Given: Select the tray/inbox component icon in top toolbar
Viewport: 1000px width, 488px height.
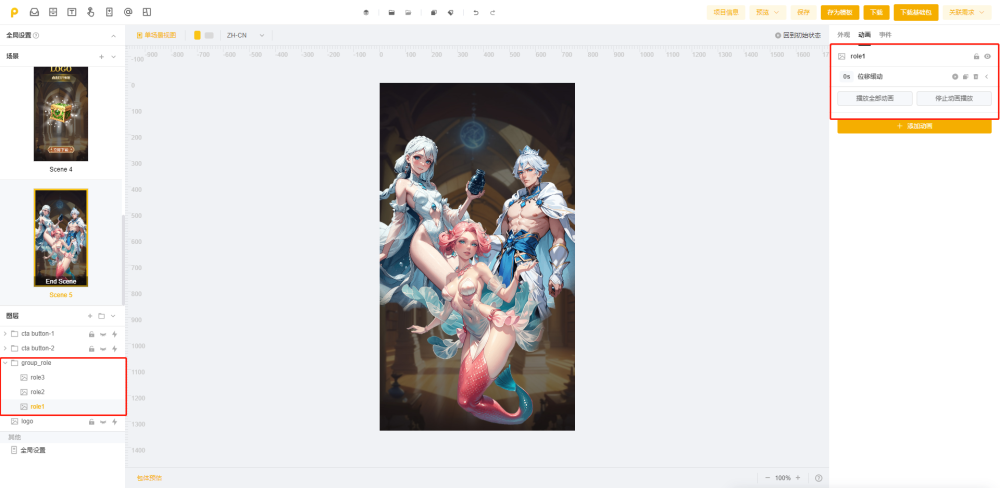Looking at the screenshot, I should click(x=34, y=12).
